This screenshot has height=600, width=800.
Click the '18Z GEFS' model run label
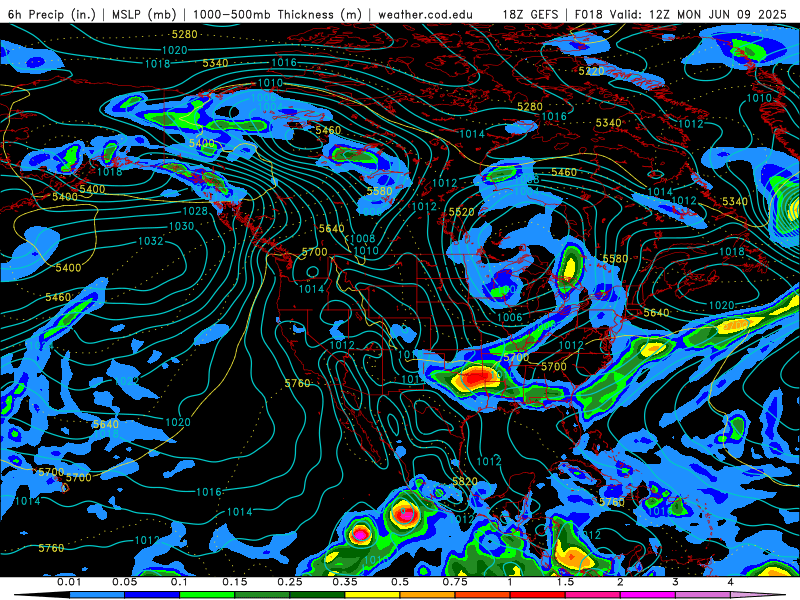click(x=530, y=14)
